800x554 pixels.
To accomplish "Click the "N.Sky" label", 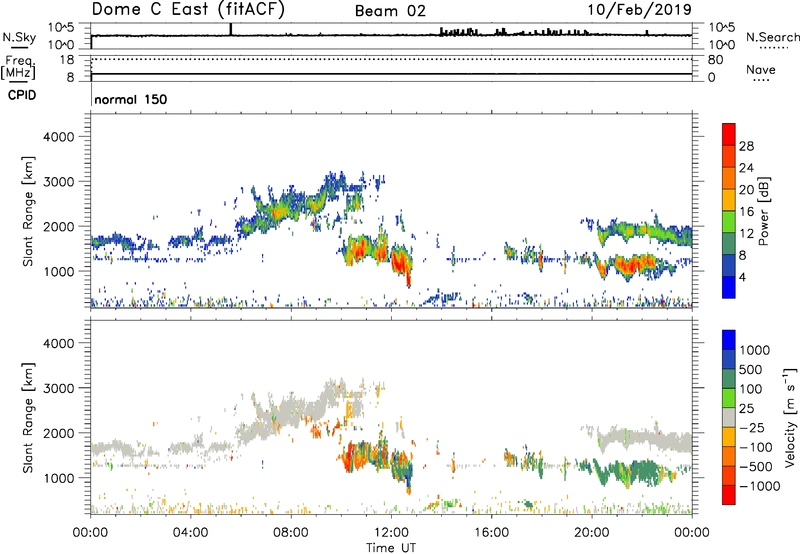I will coord(19,37).
